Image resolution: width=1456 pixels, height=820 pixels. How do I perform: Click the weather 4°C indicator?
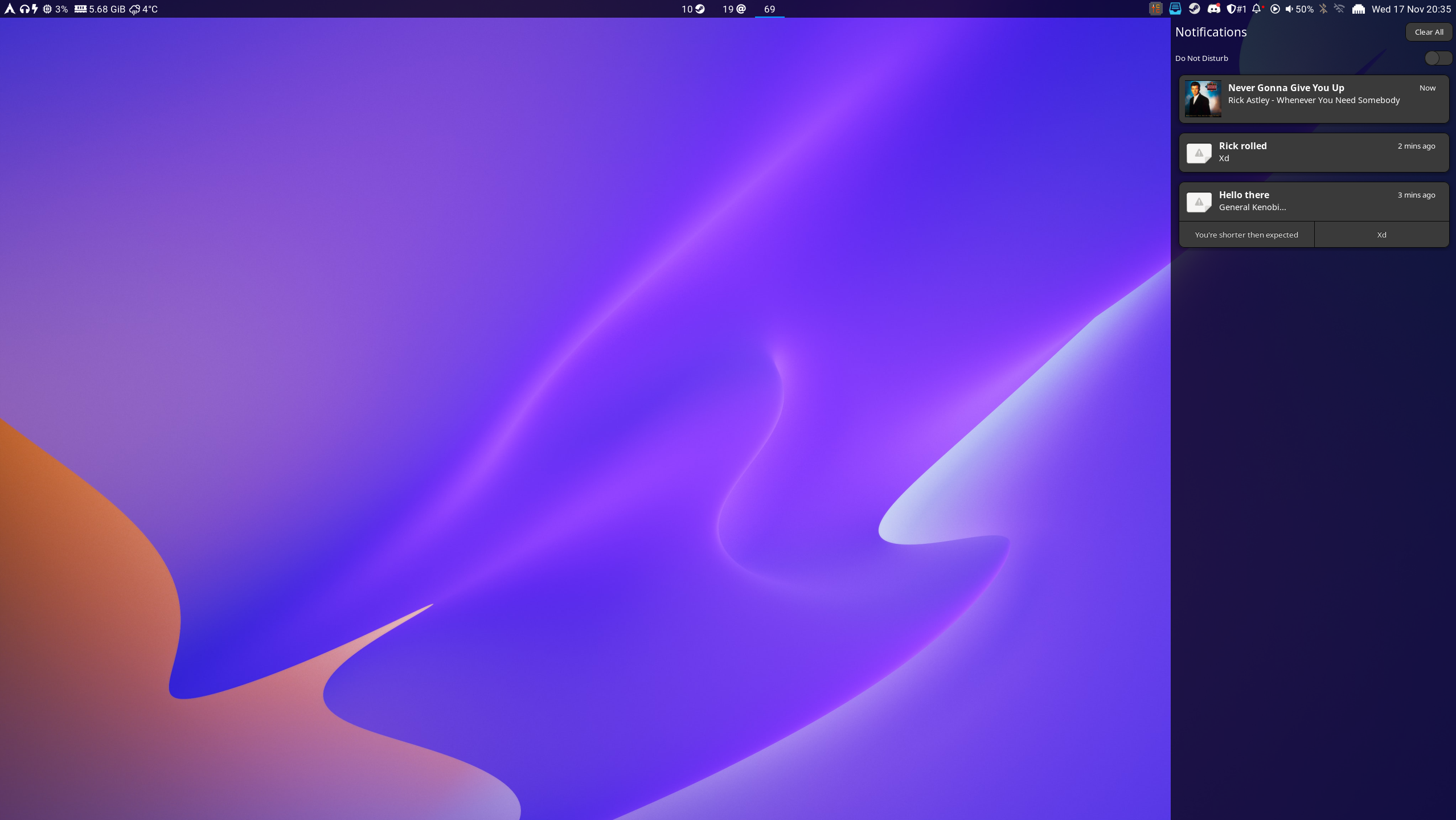point(143,9)
